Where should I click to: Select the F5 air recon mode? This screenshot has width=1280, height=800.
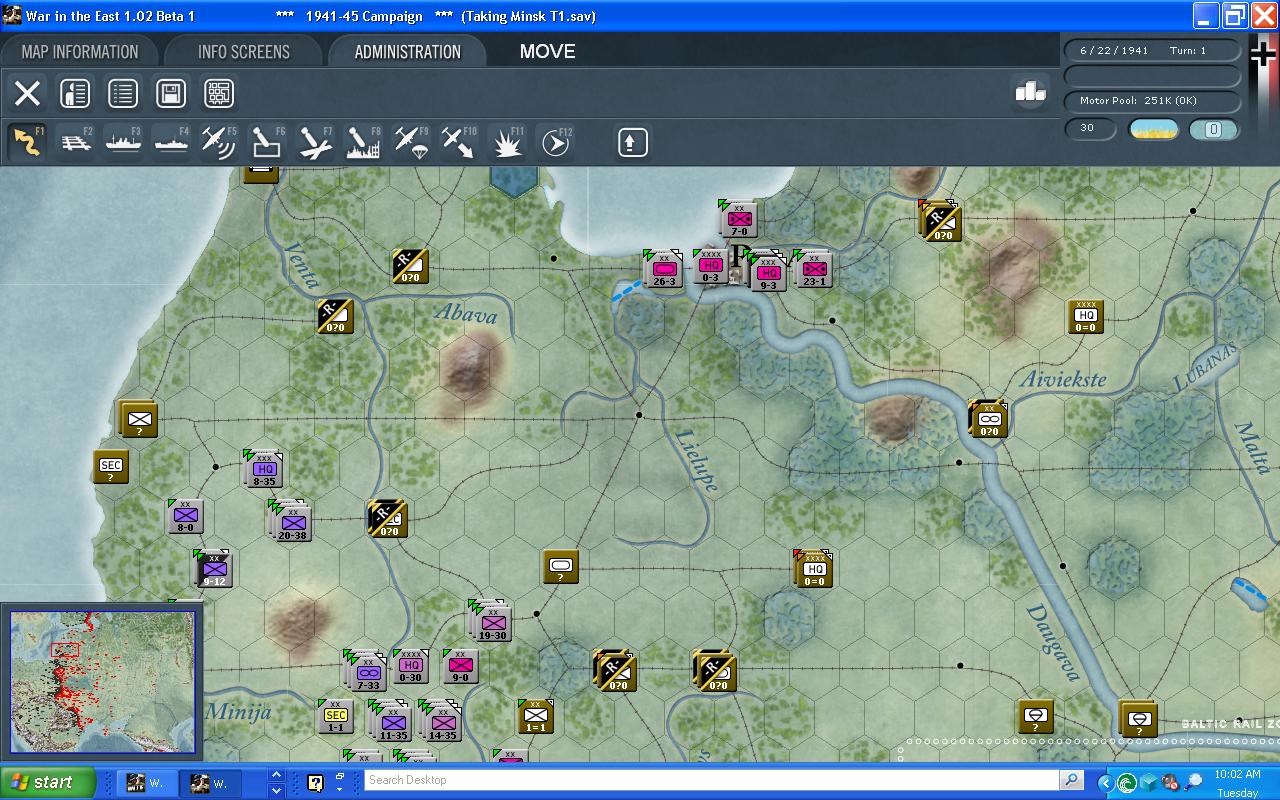[219, 143]
